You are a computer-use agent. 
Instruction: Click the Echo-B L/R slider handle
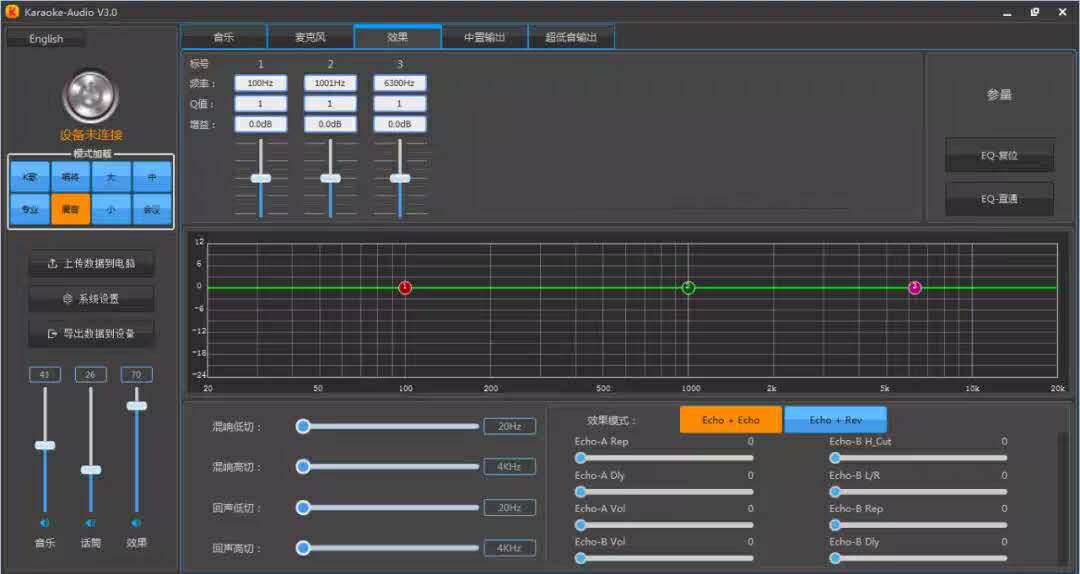tap(835, 491)
